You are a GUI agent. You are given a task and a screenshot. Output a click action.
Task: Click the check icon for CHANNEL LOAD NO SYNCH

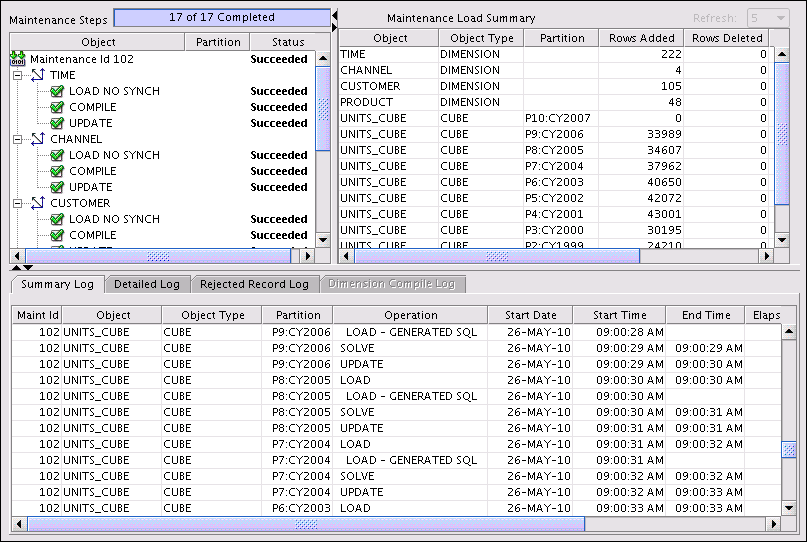pyautogui.click(x=57, y=155)
